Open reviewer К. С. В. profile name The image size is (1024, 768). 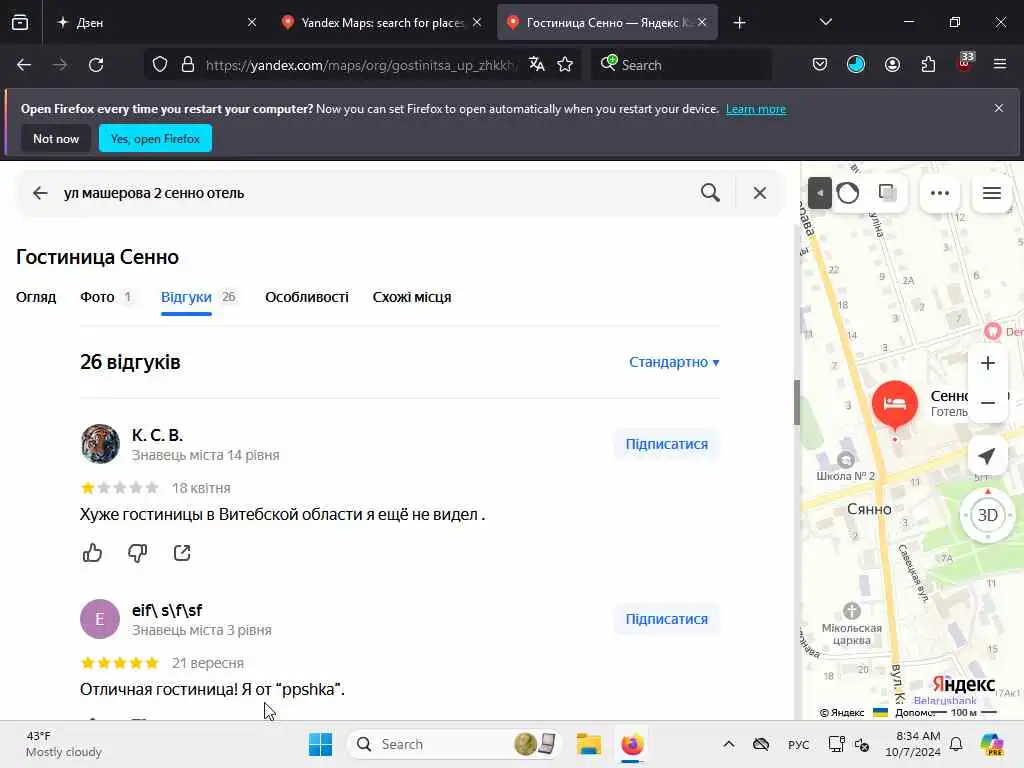pyautogui.click(x=157, y=435)
